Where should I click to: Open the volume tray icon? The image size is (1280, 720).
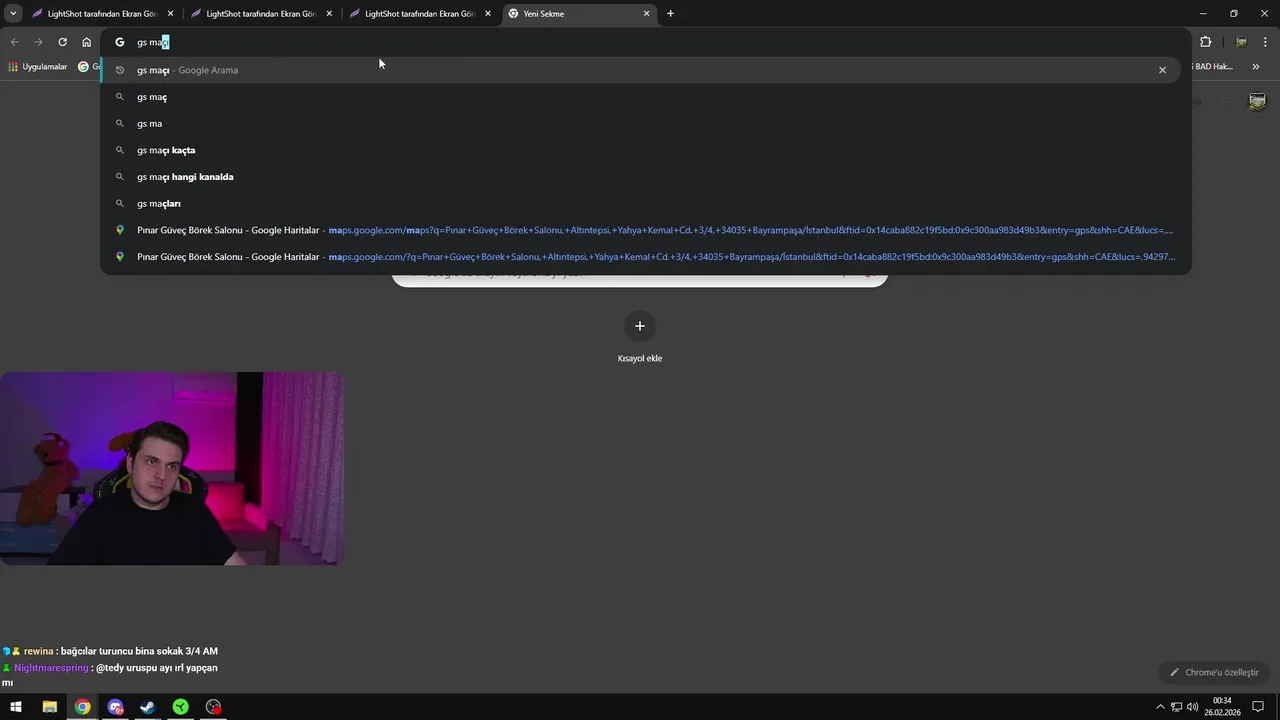(1192, 707)
